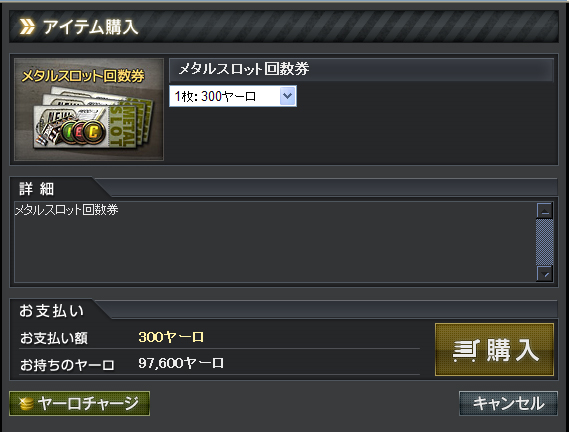Click the メタルスロット回数券 description text in details
Image resolution: width=569 pixels, height=432 pixels.
67,210
